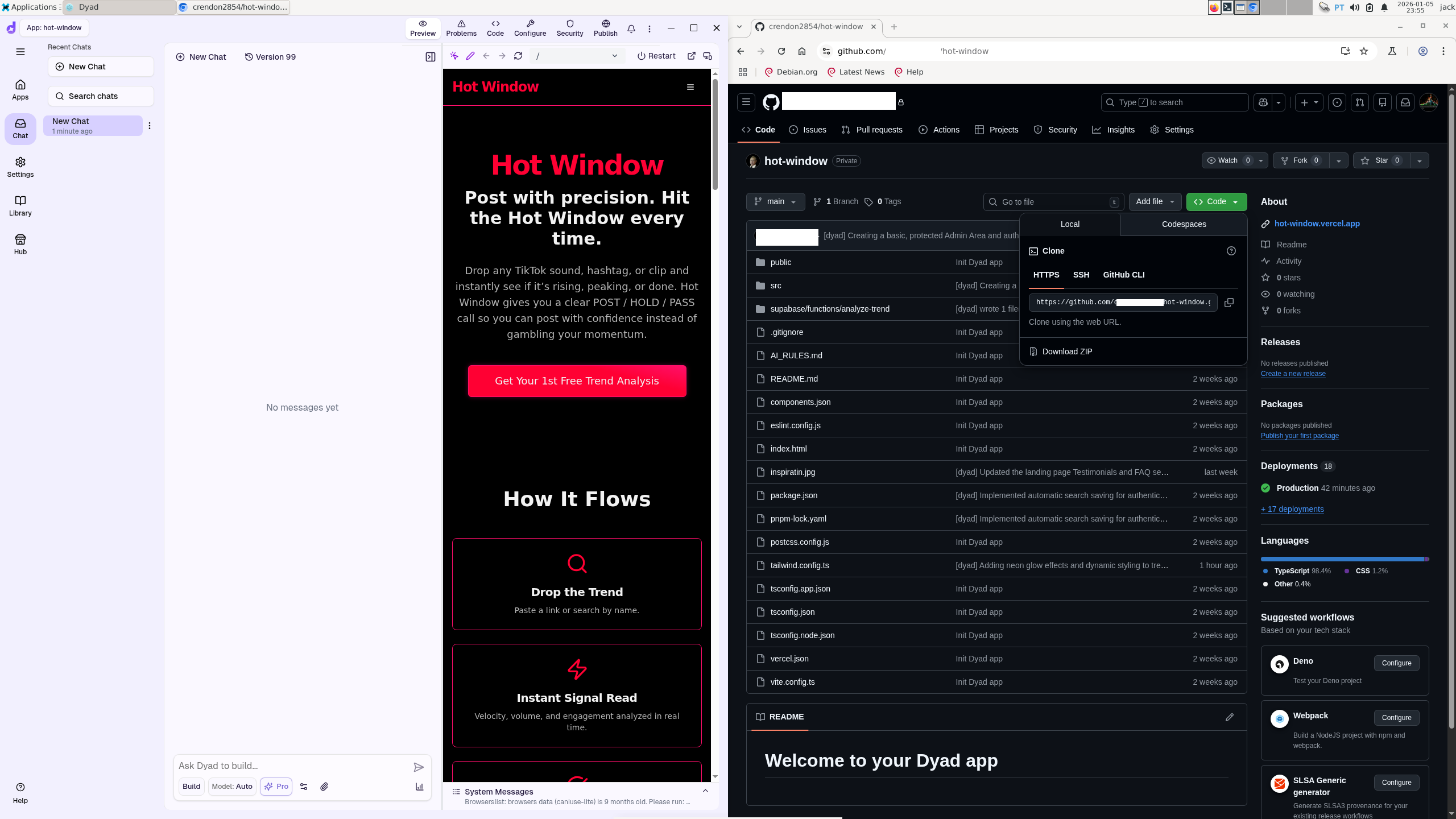Viewport: 1456px width, 819px height.
Task: Open the three-dot menu beside Publish
Action: (x=650, y=28)
